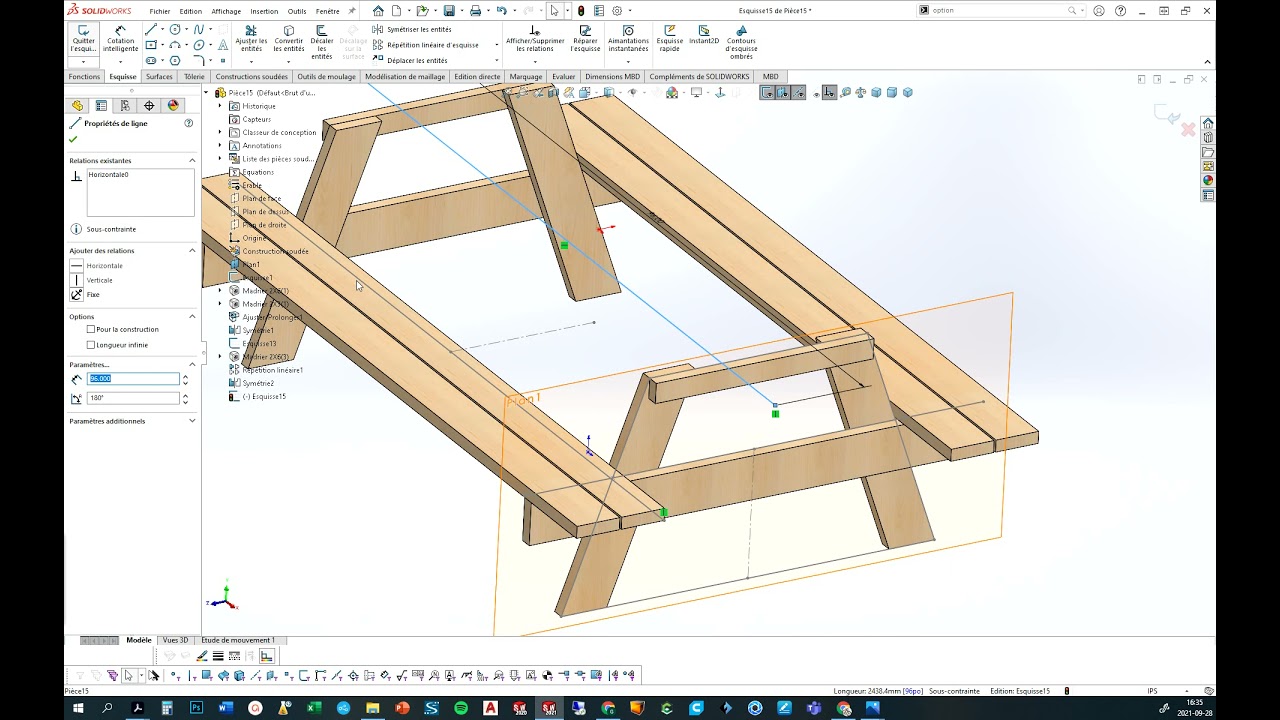This screenshot has height=720, width=1280.
Task: Click Symétriser les entités
Action: click(x=412, y=30)
